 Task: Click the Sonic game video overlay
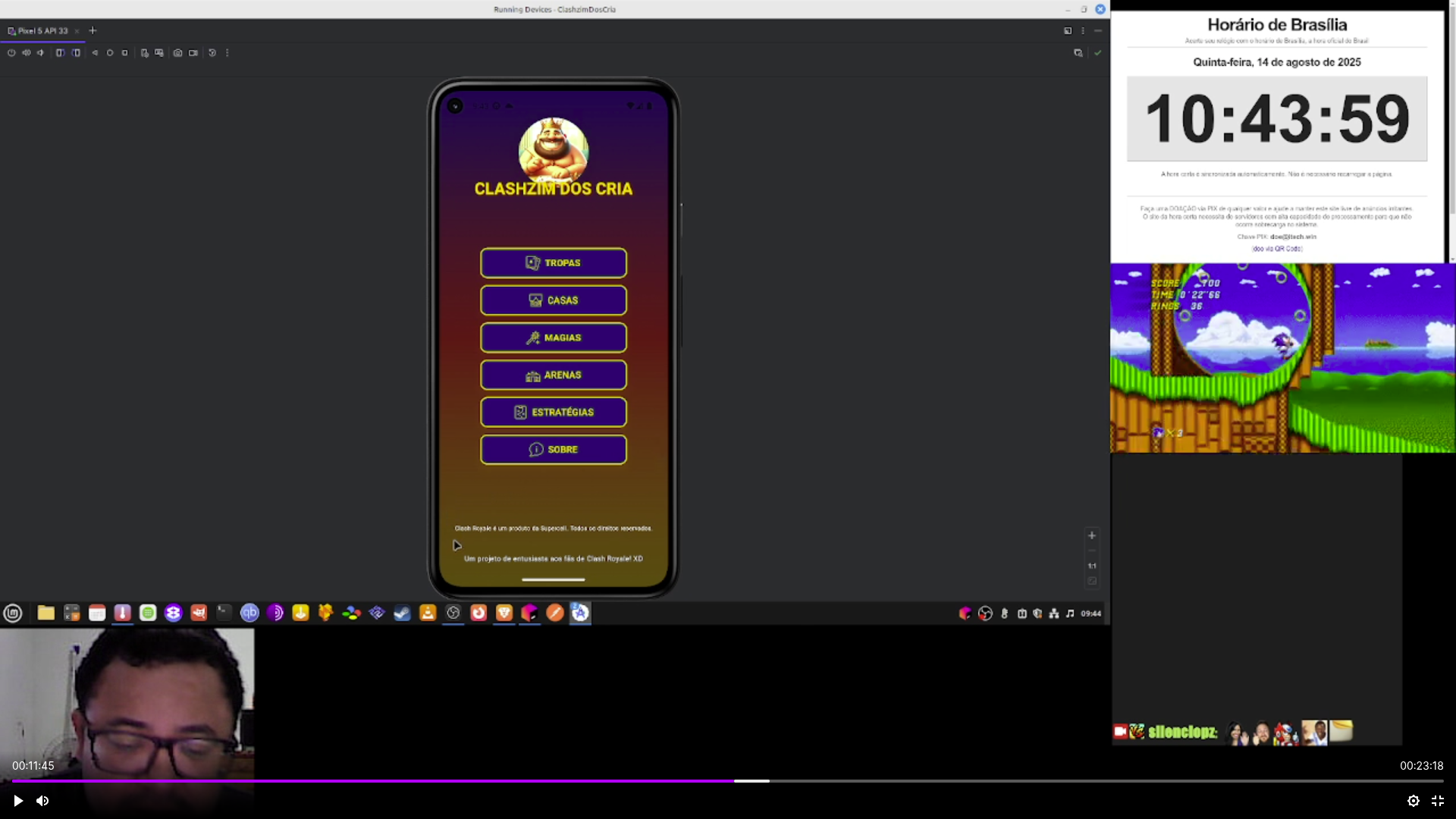[1283, 358]
